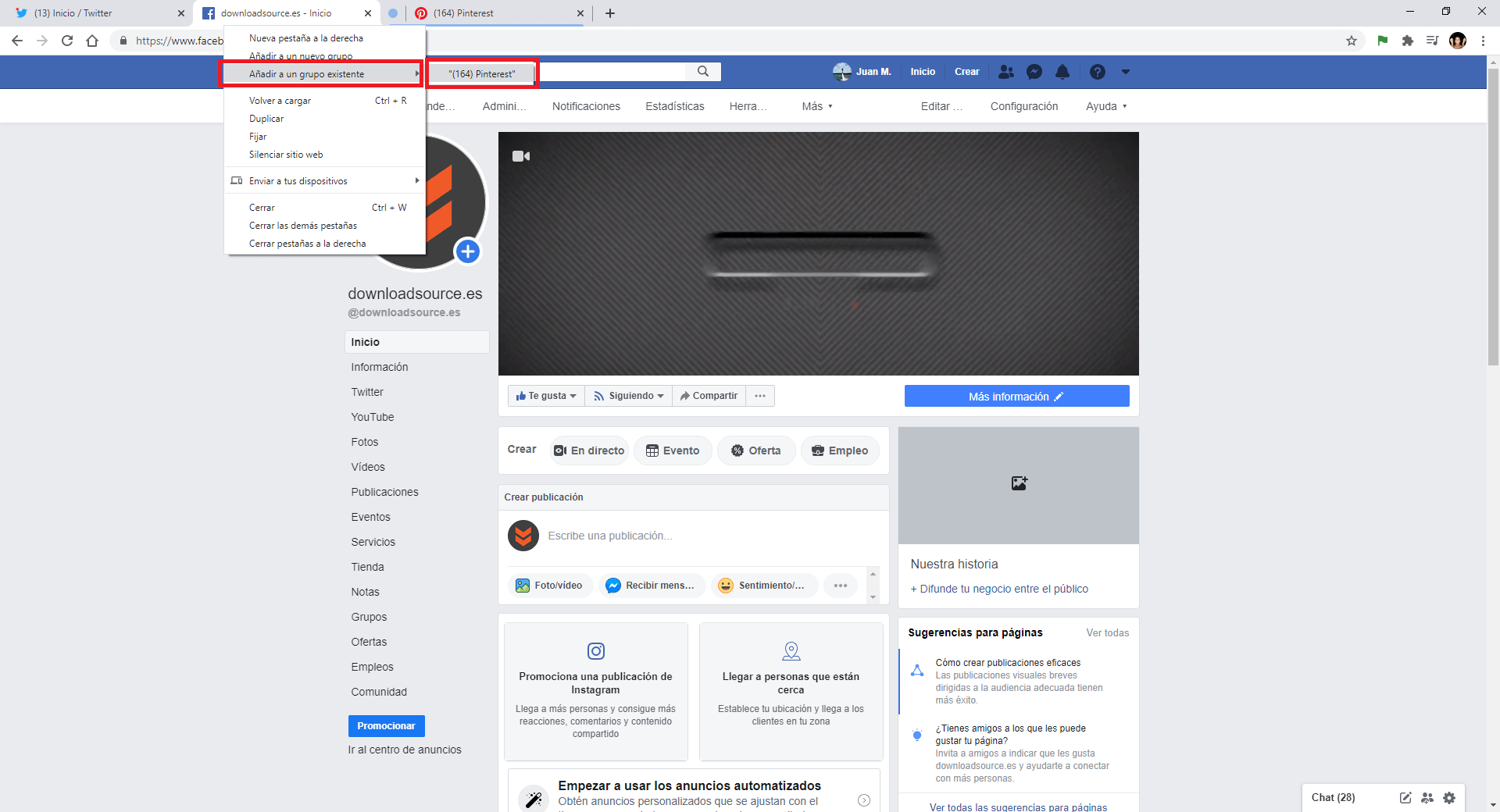Select Fijar in the context menu
The height and width of the screenshot is (812, 1500).
[x=324, y=137]
